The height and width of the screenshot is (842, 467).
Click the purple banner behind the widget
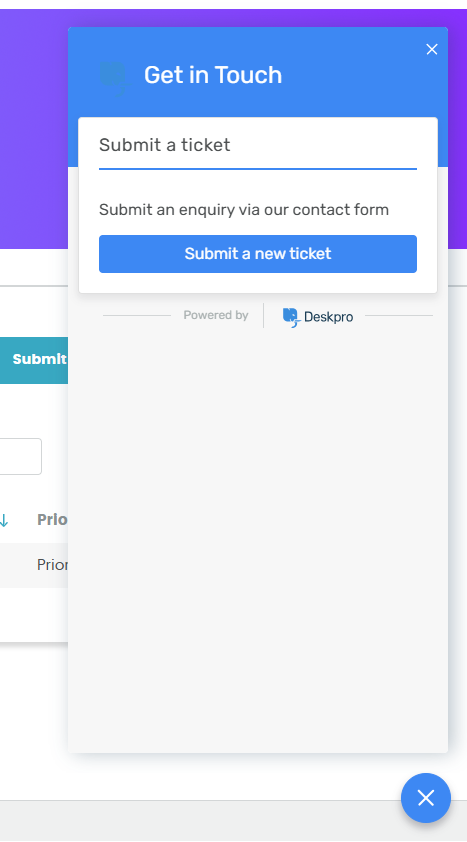(33, 129)
